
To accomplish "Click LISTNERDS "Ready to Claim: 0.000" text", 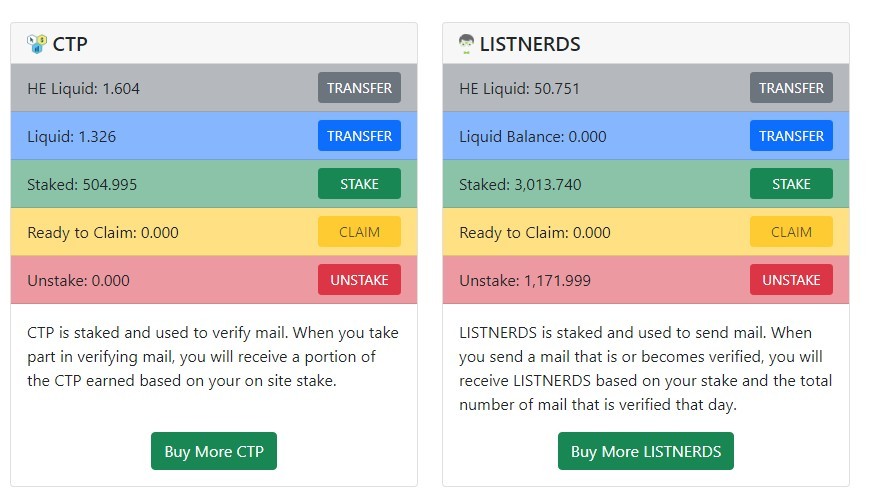I will coord(535,233).
